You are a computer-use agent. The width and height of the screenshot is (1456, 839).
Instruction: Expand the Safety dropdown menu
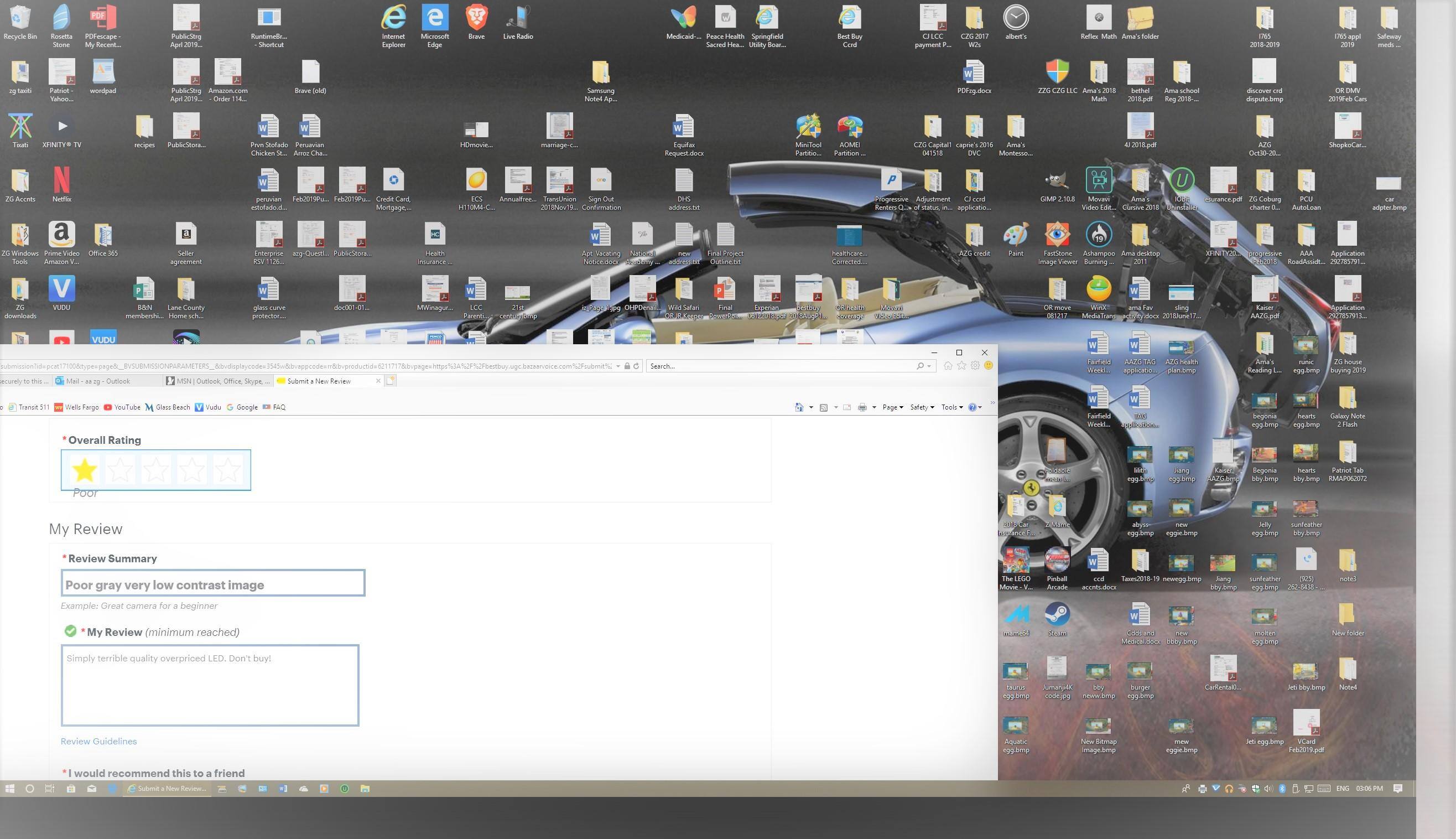point(922,407)
